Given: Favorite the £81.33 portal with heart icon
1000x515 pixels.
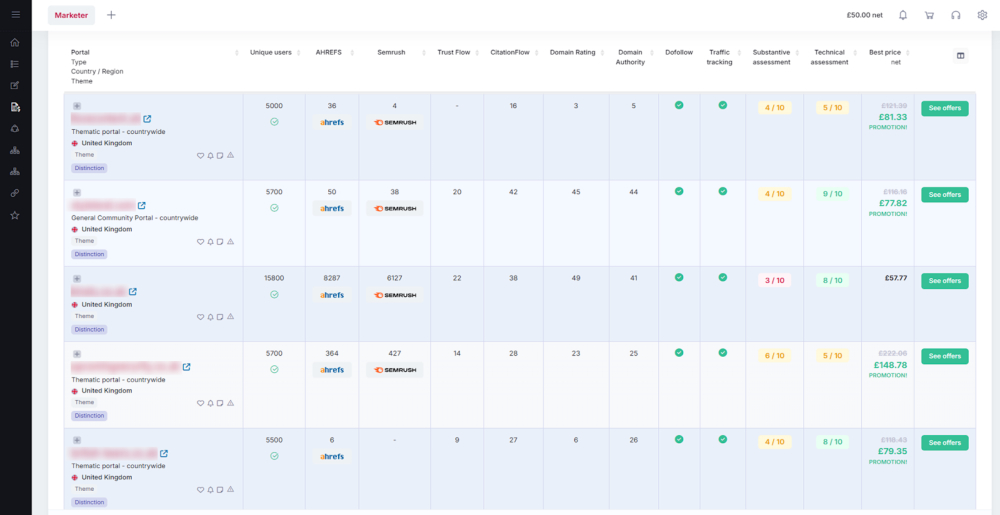Looking at the screenshot, I should click(200, 155).
